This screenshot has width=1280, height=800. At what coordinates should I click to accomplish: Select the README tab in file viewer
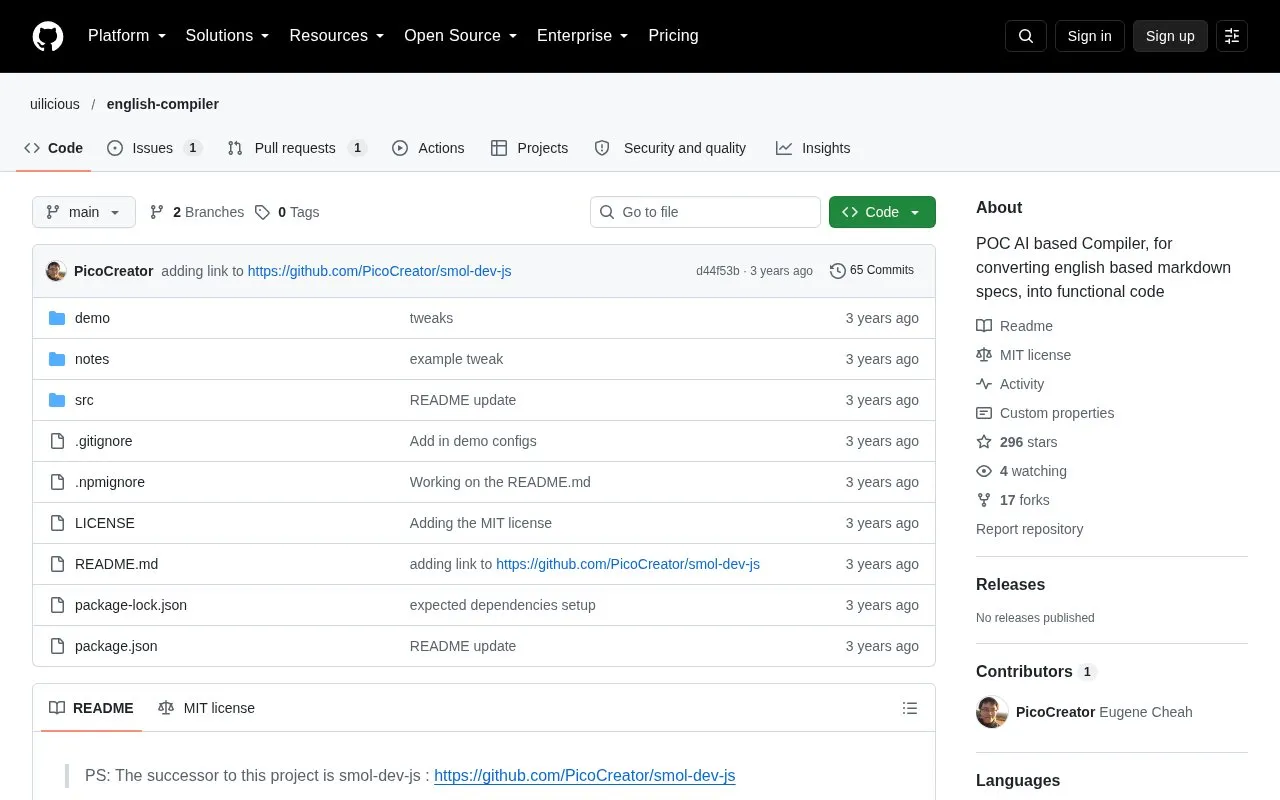click(x=91, y=708)
